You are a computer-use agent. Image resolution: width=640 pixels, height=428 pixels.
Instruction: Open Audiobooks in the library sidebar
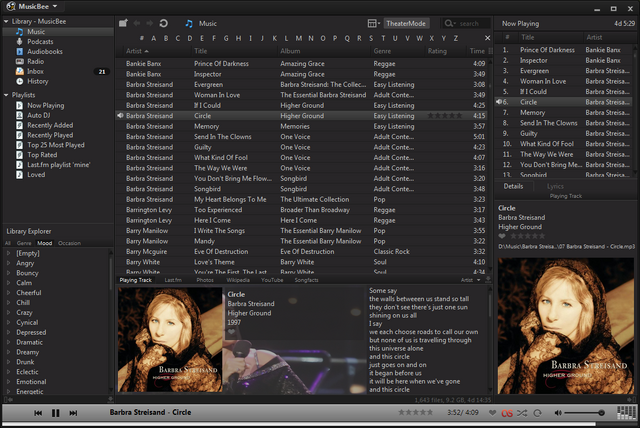coord(44,51)
